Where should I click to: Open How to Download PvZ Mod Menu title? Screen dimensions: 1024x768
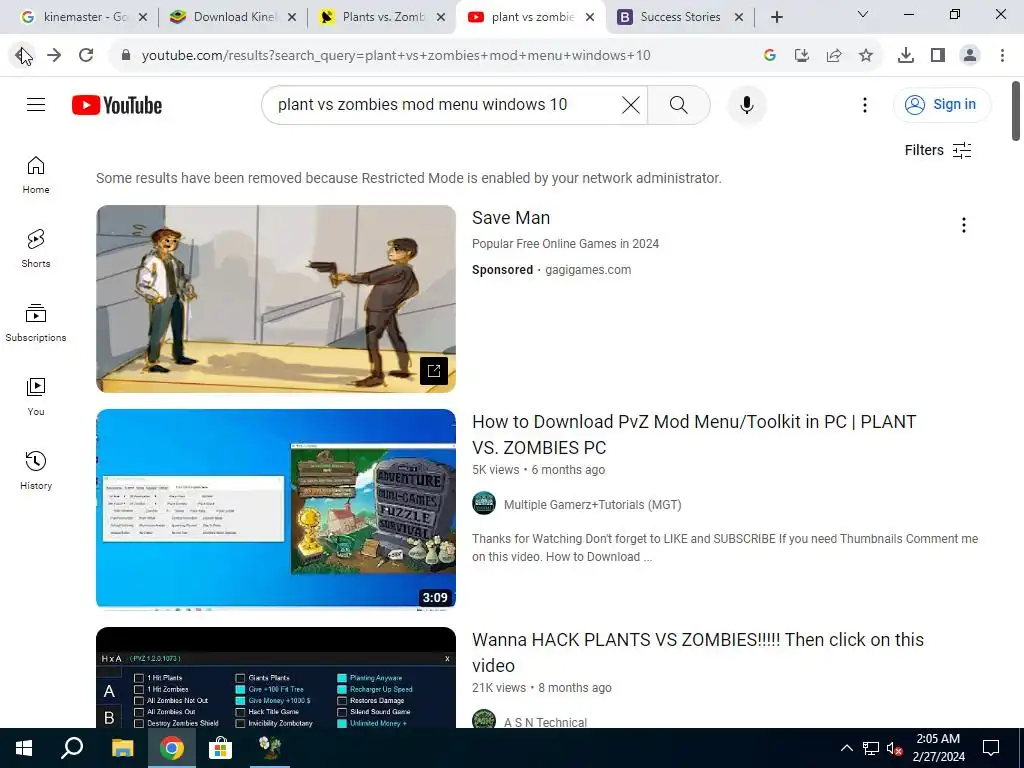click(x=694, y=434)
